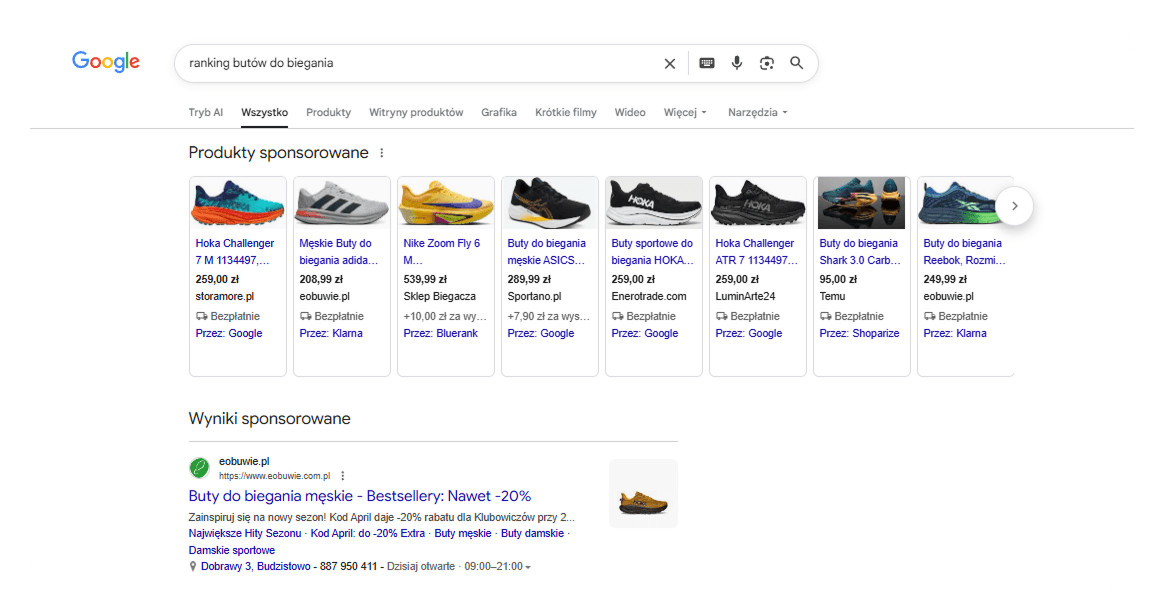Open 'Buty męskie' sitelink
The image size is (1163, 614).
[x=463, y=533]
